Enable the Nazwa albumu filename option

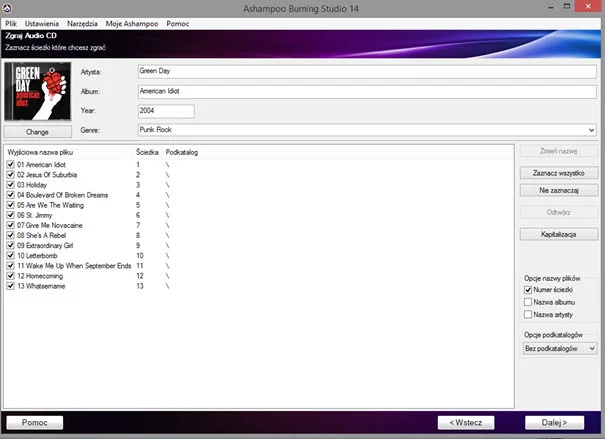[x=528, y=302]
